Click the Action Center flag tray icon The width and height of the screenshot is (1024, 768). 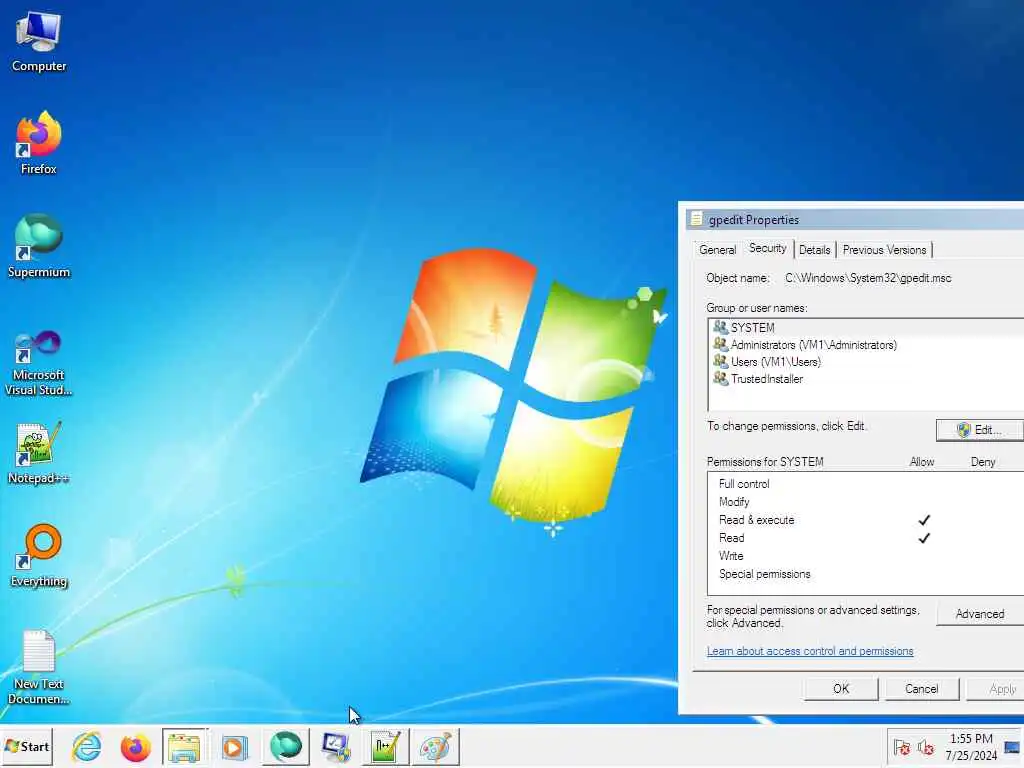902,747
